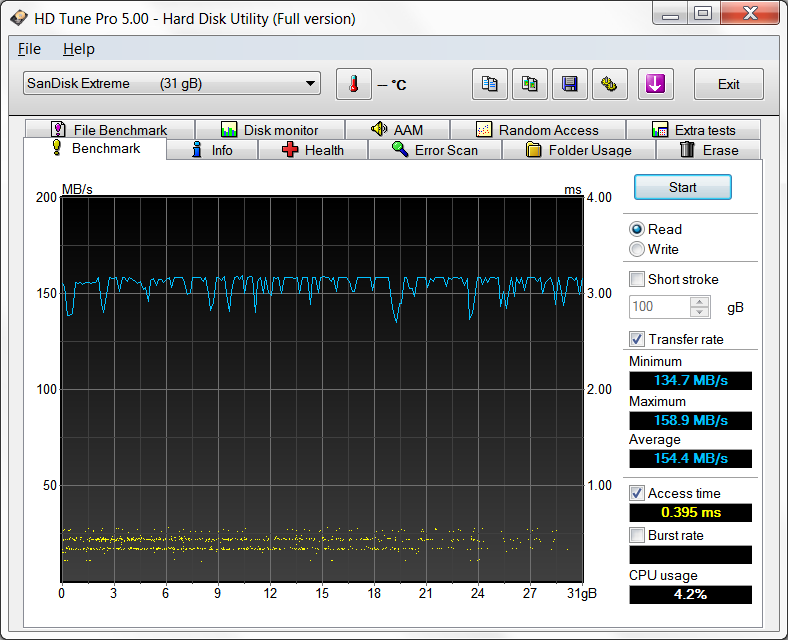
Task: Click the Minimum 134.7 MB/s value
Action: (691, 381)
